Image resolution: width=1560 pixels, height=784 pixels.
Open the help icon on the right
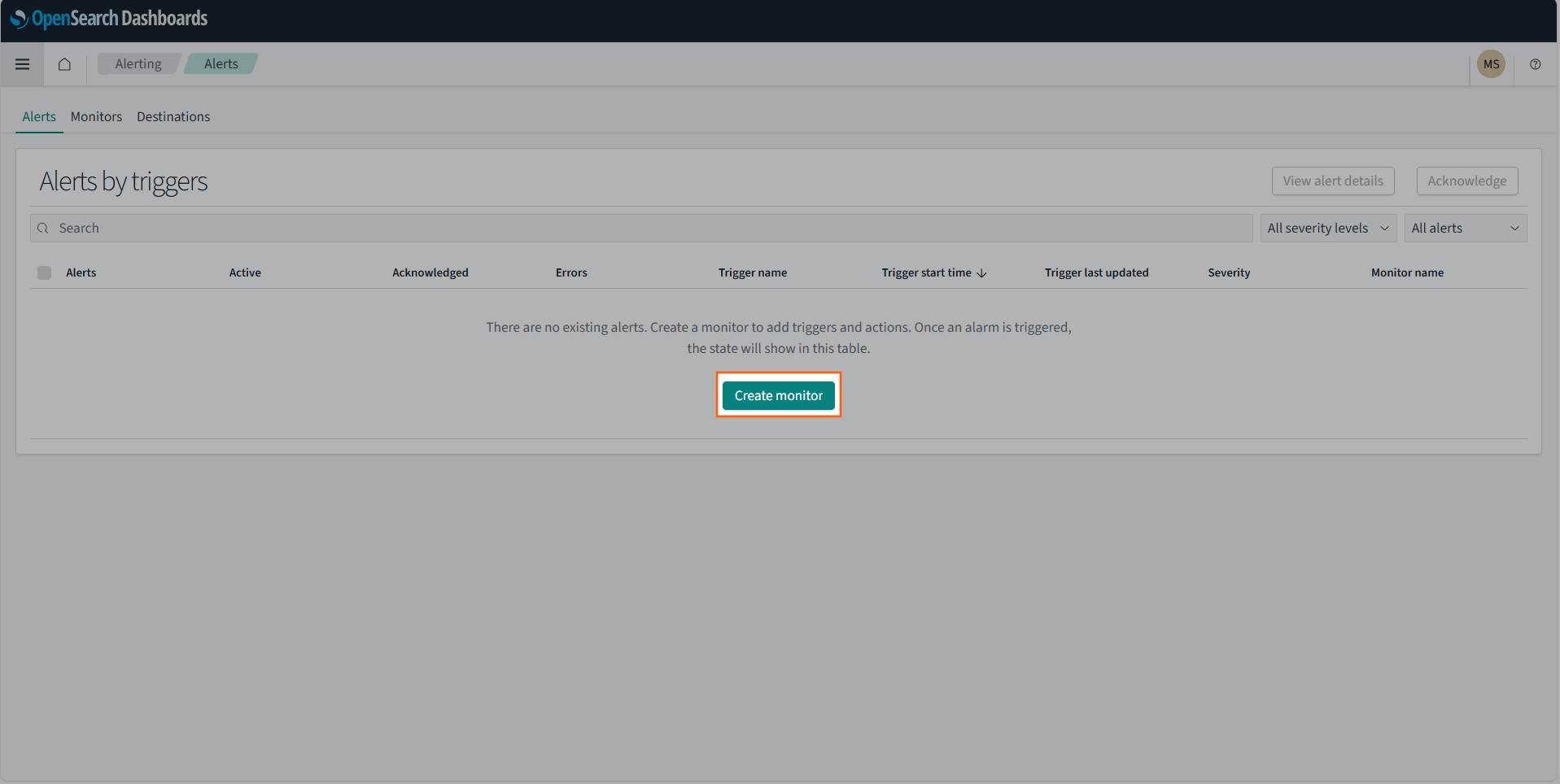point(1535,64)
